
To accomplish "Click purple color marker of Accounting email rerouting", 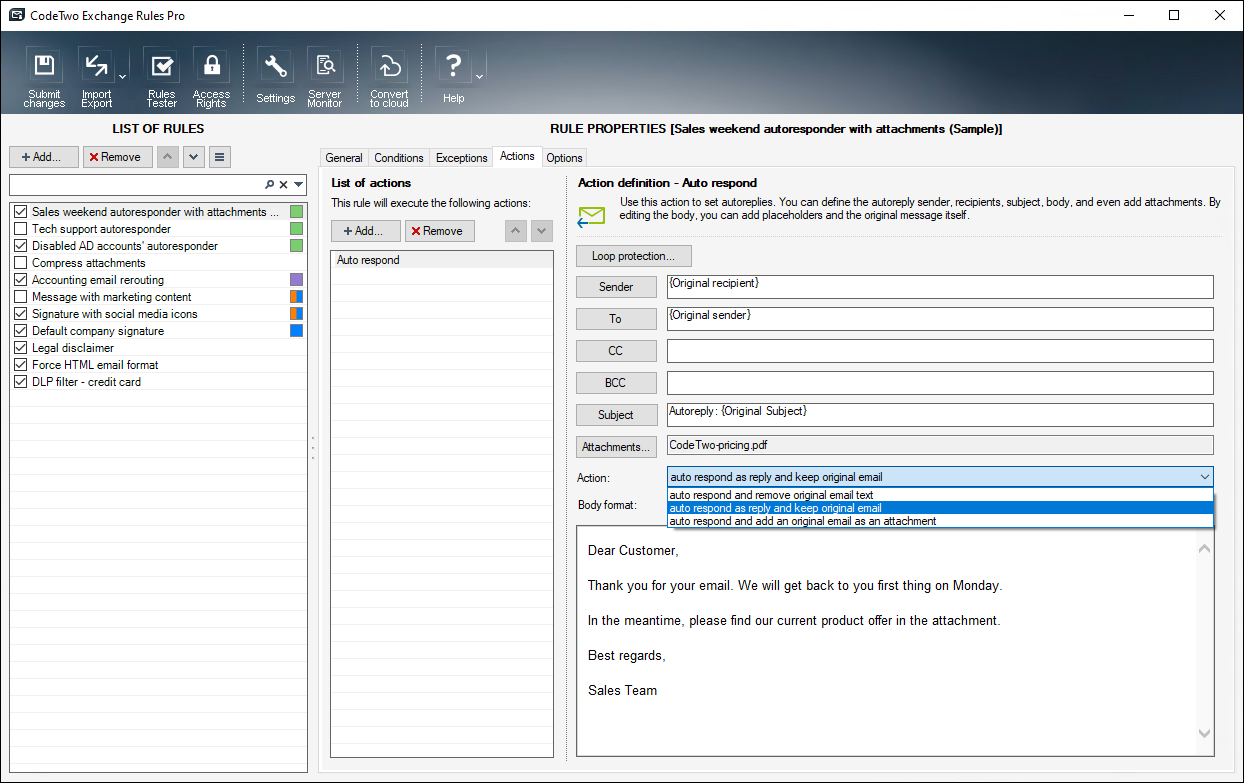I will pos(296,280).
